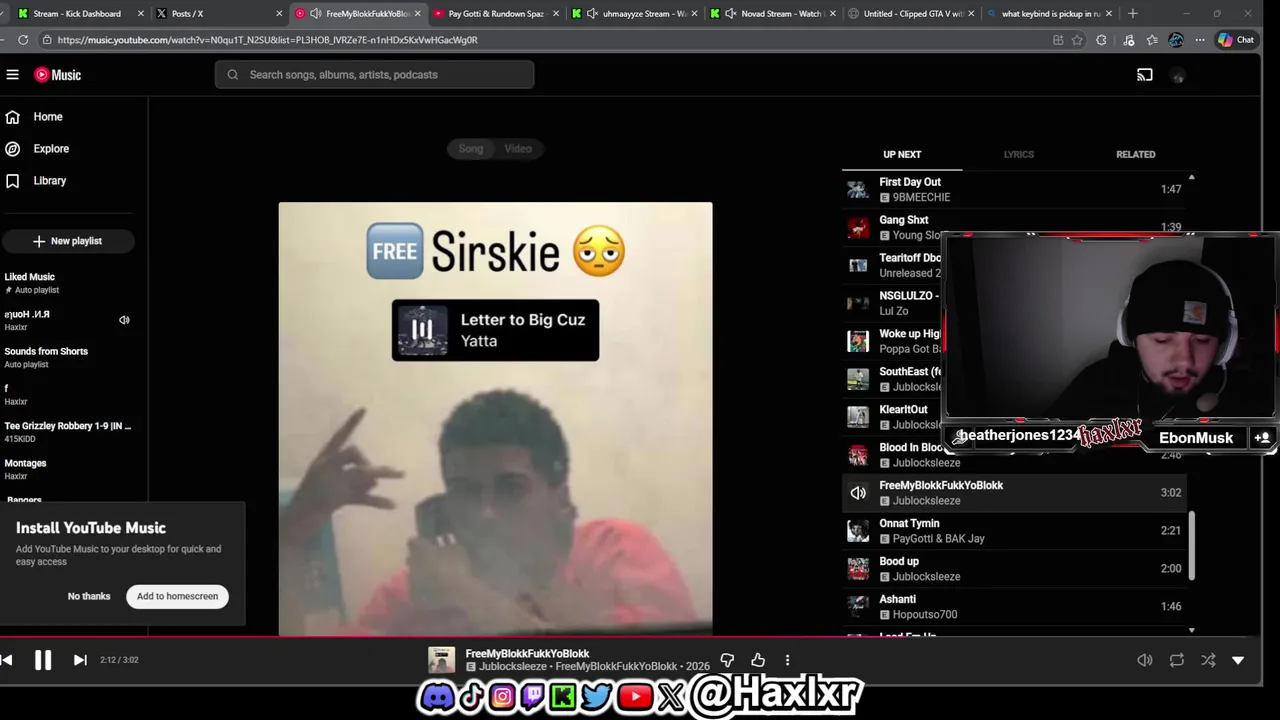Viewport: 1280px width, 720px height.
Task: Play Bood up in the queue
Action: coord(1015,569)
